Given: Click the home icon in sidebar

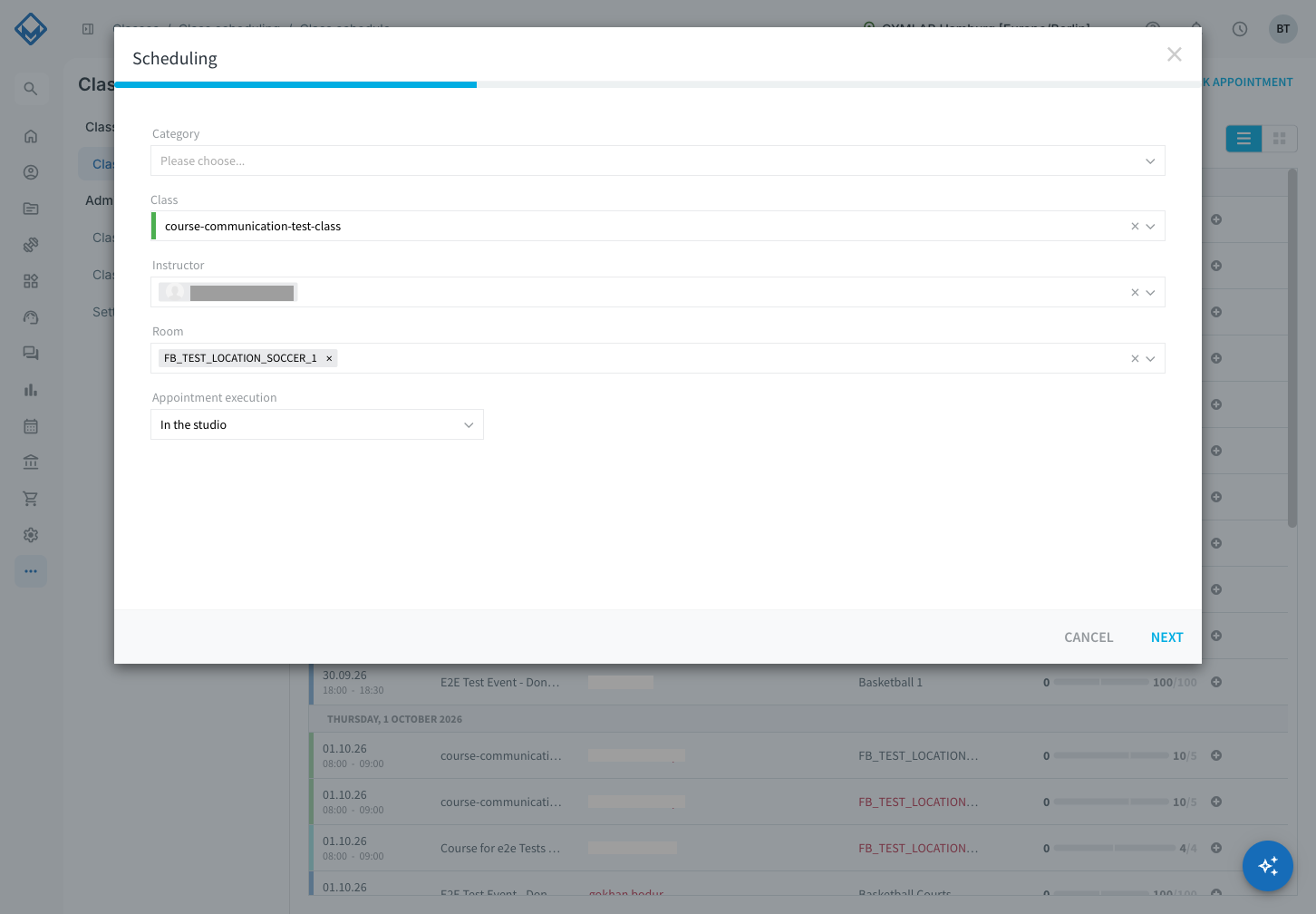Looking at the screenshot, I should point(31,136).
